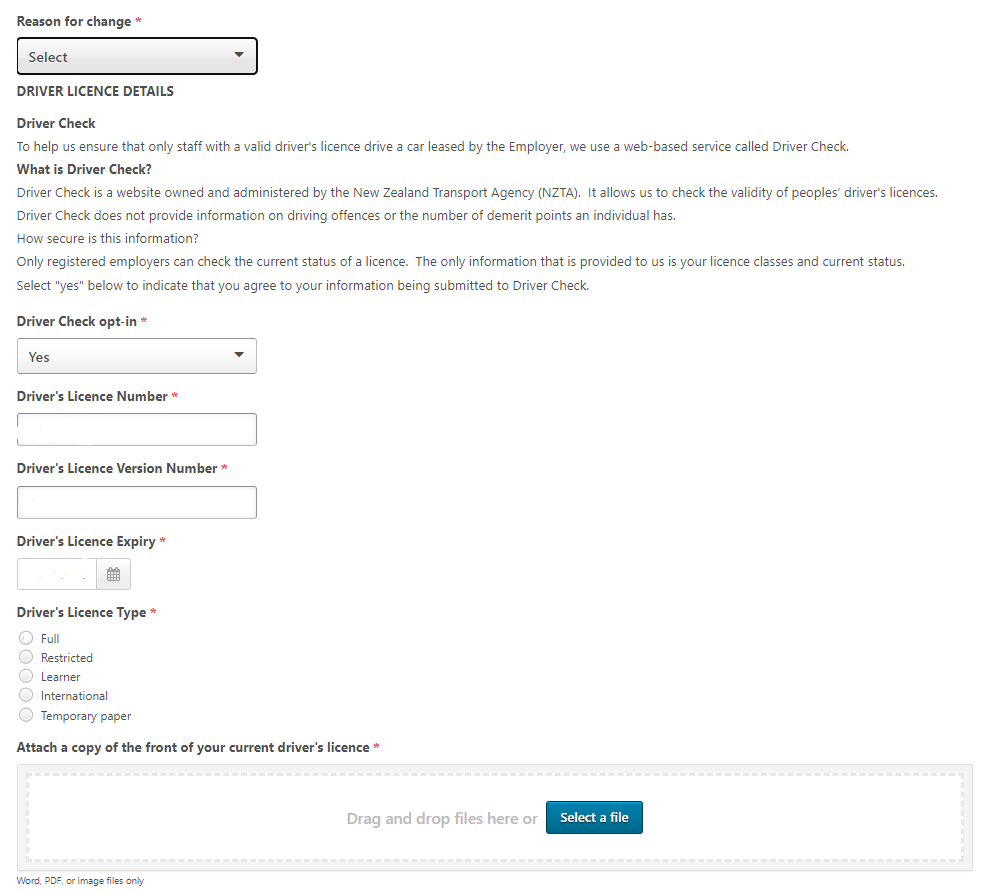
Task: Choose the Restricted licence type
Action: [26, 657]
